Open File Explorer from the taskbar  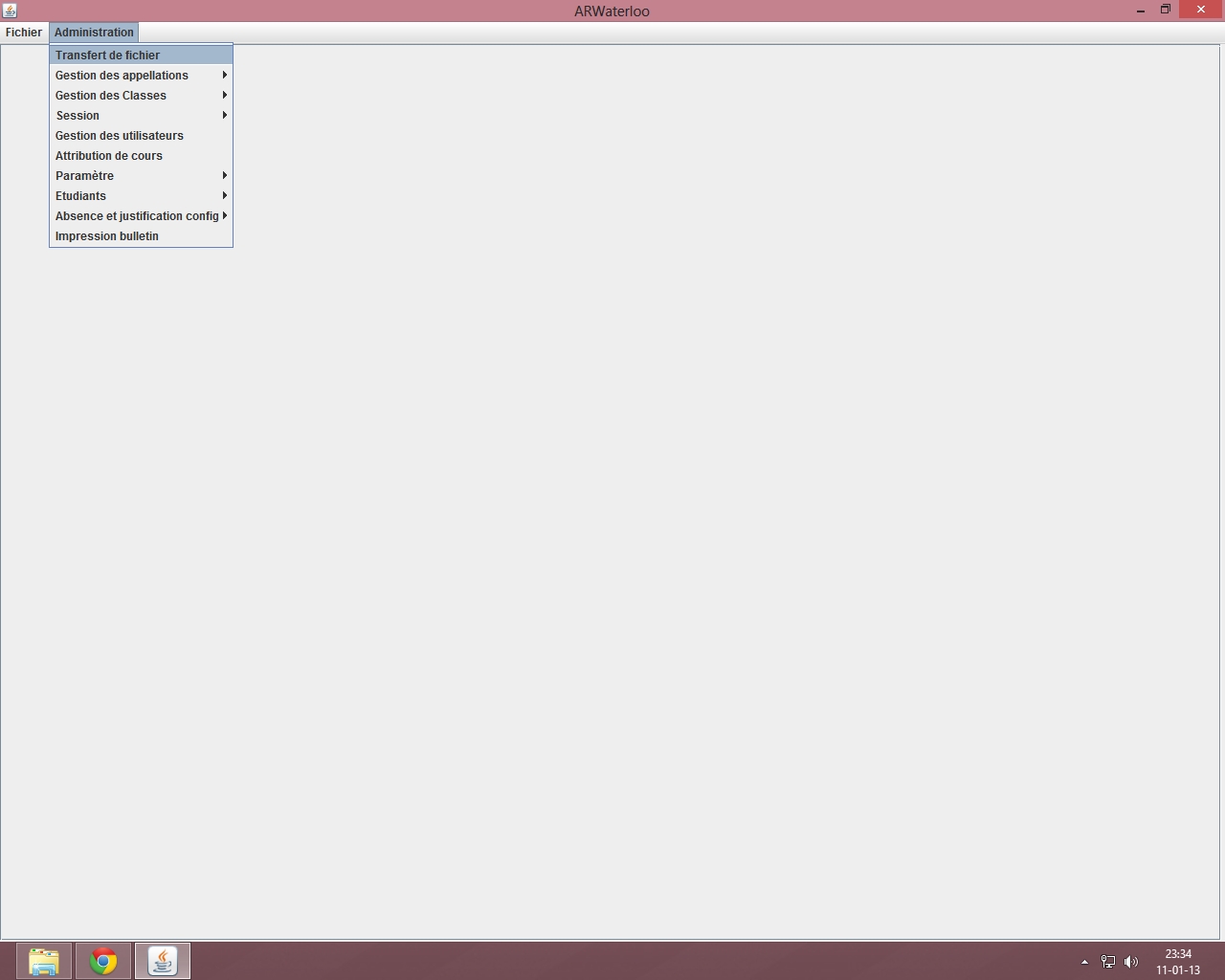pyautogui.click(x=44, y=961)
